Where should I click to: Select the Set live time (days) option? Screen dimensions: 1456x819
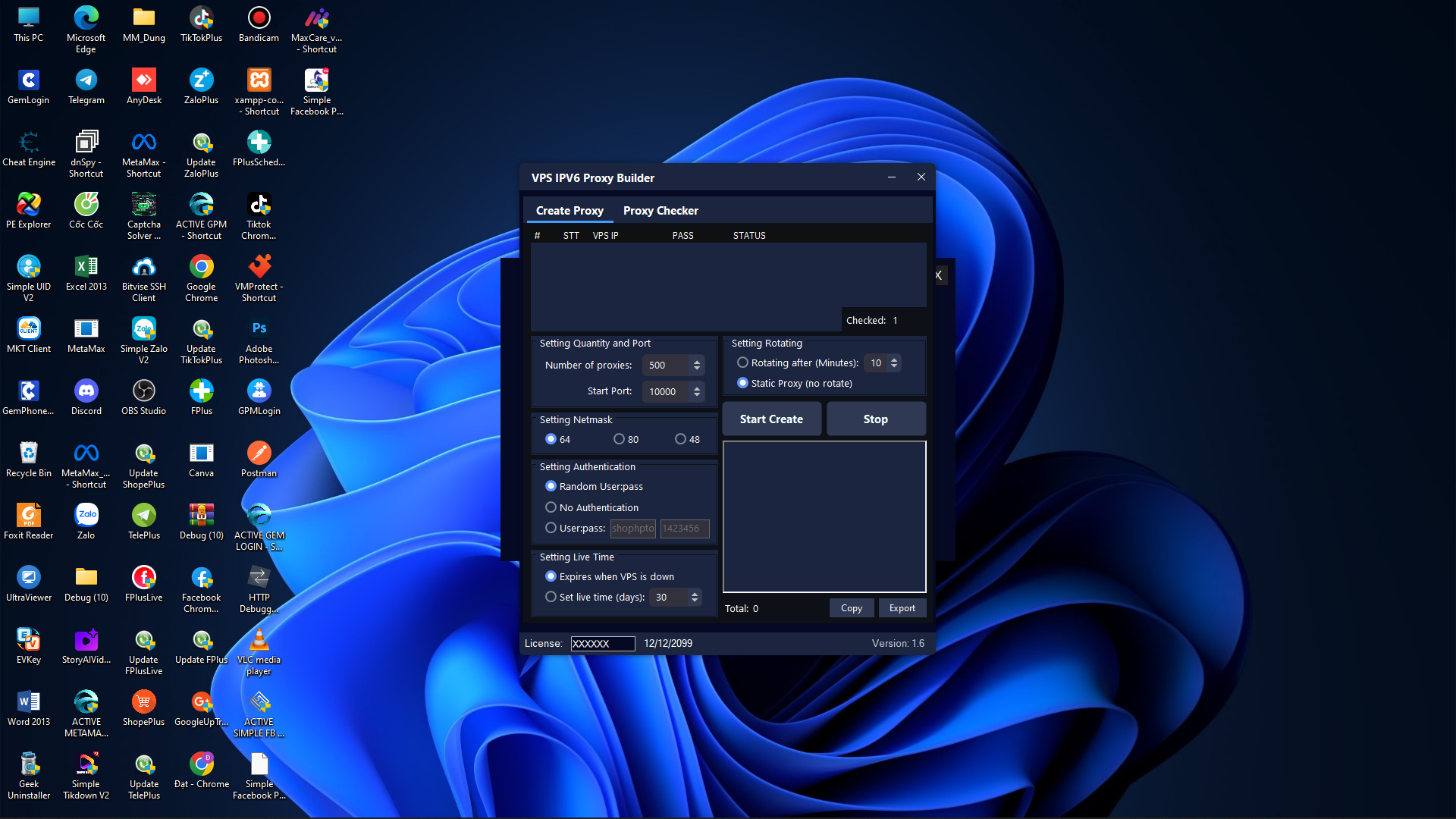click(x=551, y=597)
